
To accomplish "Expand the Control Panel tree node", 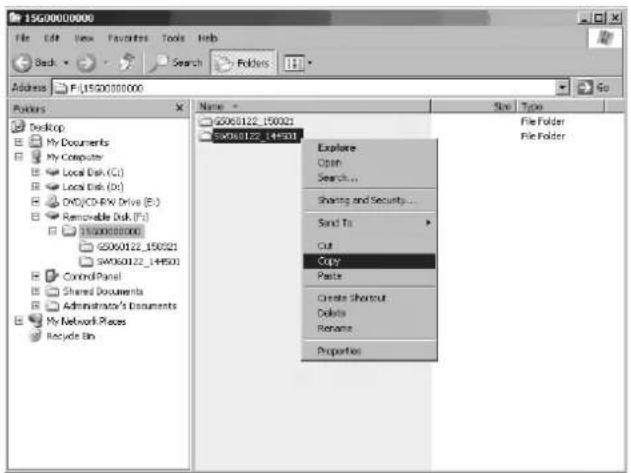I will (36, 276).
